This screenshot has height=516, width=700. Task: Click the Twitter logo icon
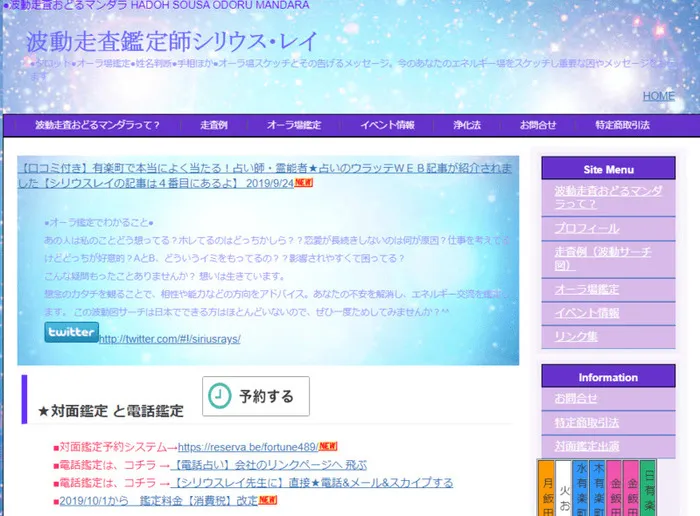(71, 332)
